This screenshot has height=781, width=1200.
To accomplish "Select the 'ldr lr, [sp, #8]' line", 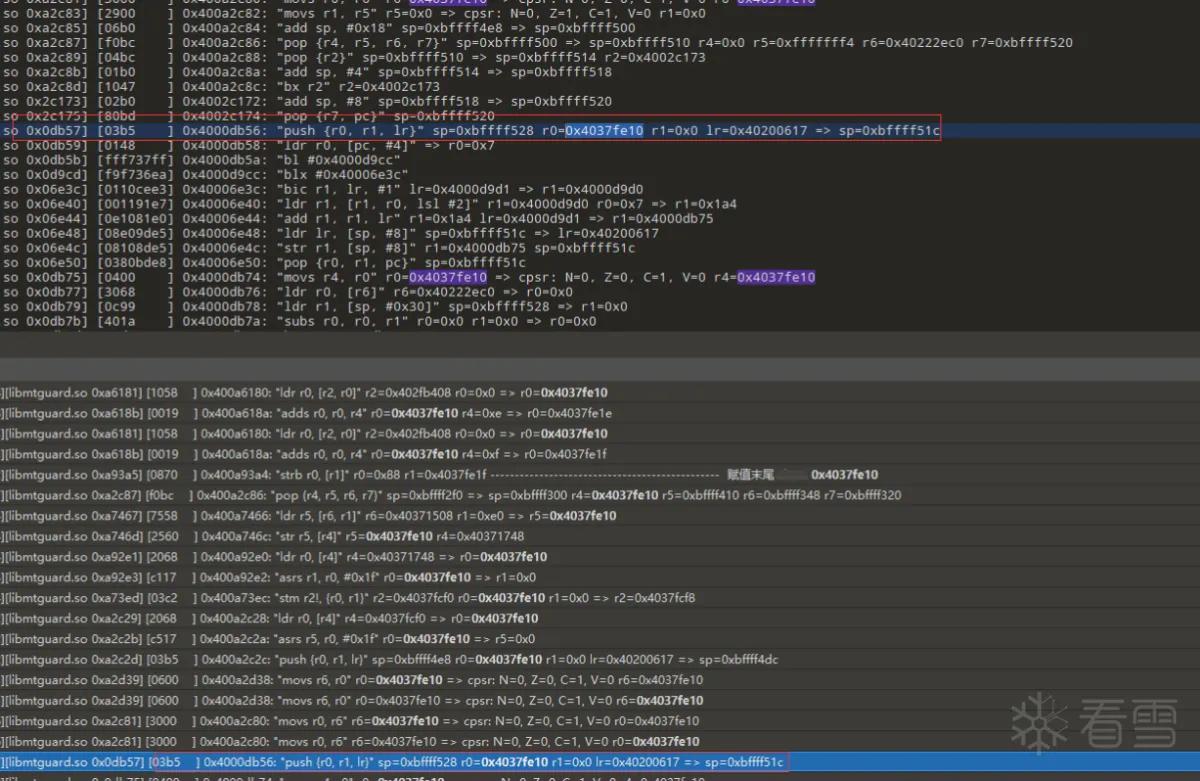I will click(330, 233).
